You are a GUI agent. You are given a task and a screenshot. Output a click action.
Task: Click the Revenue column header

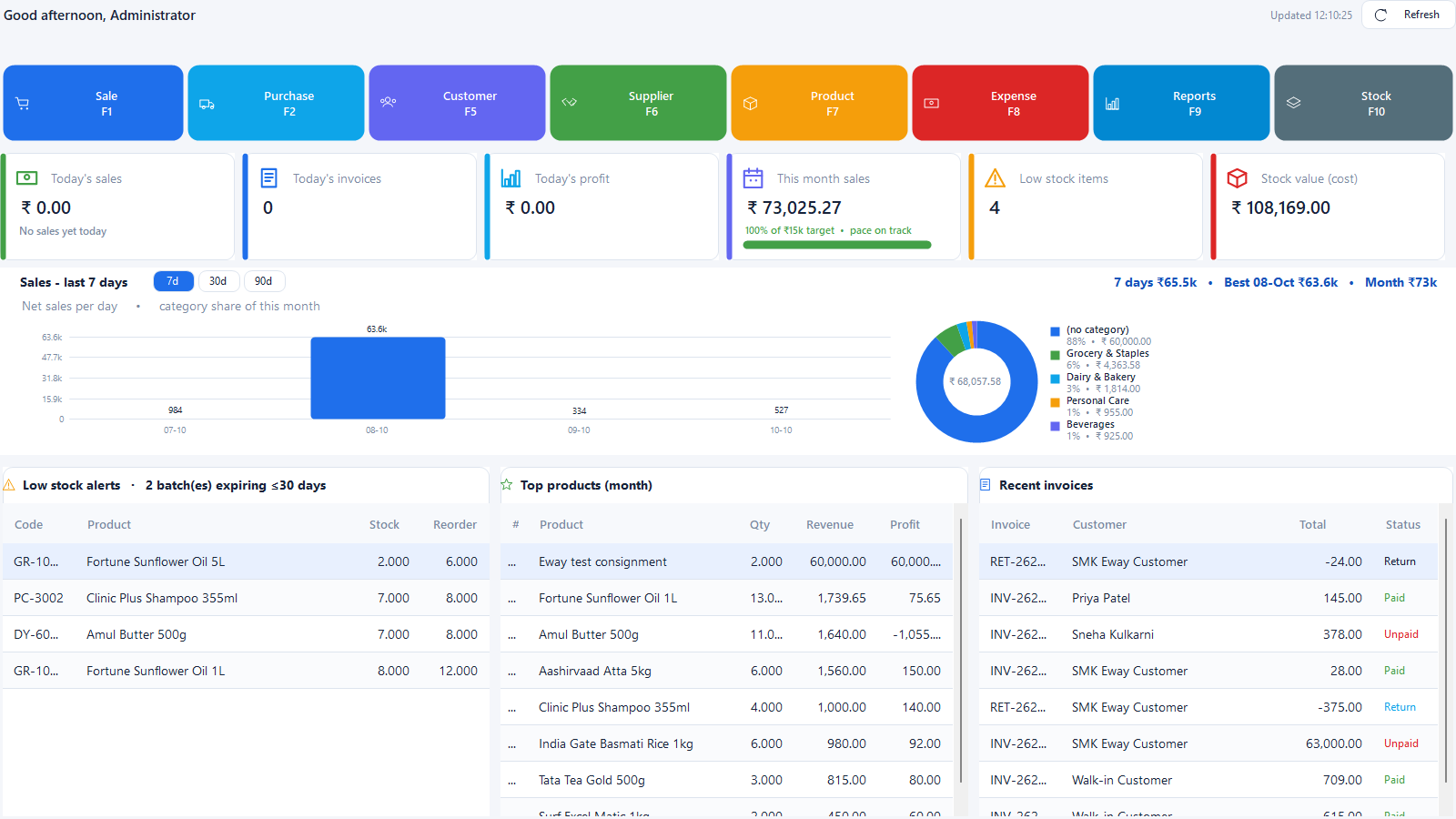coord(830,525)
